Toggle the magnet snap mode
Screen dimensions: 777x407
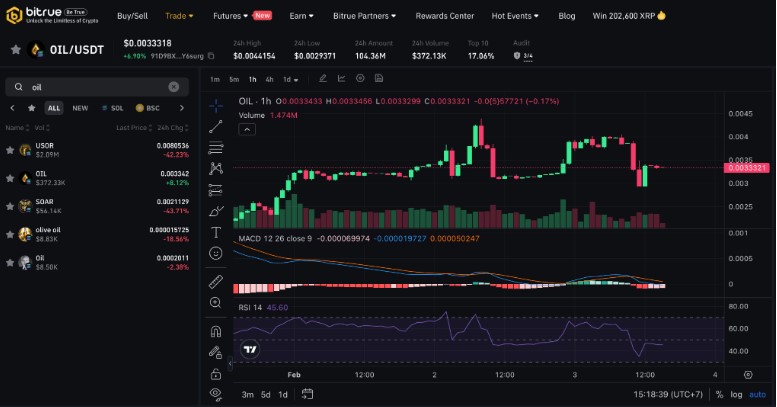pos(216,331)
